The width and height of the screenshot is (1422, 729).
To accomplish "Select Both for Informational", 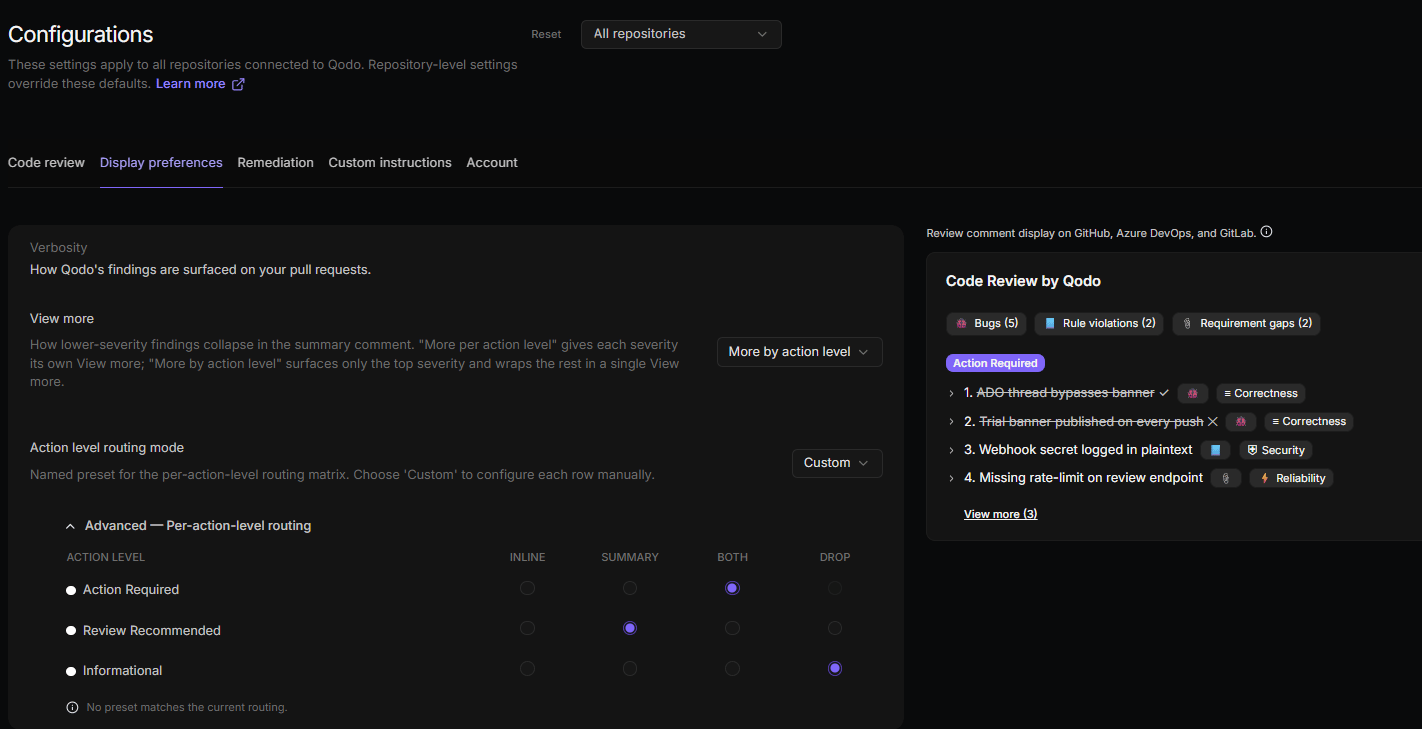I will click(x=732, y=668).
